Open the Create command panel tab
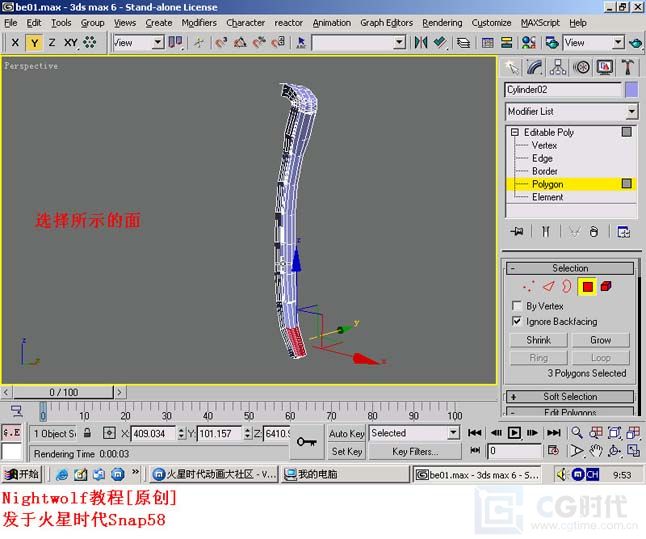Screen dimensions: 646x539 511,67
